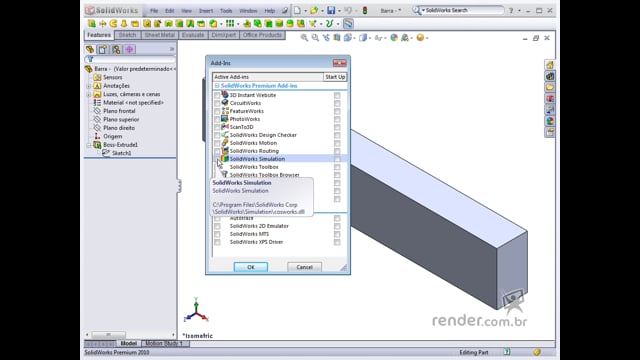Enable the PhotoWorks active checkbox
This screenshot has height=360, width=640.
(217, 119)
